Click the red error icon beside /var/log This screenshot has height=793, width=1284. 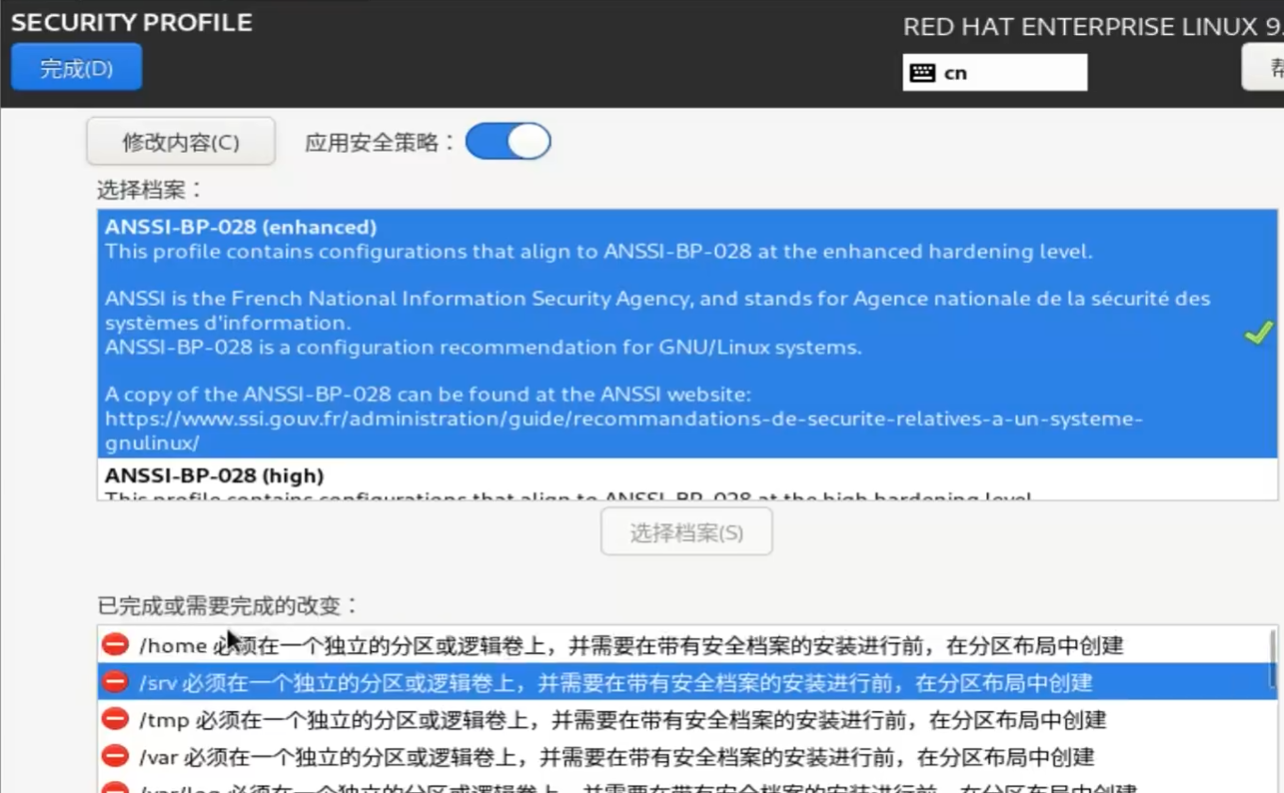(116, 788)
